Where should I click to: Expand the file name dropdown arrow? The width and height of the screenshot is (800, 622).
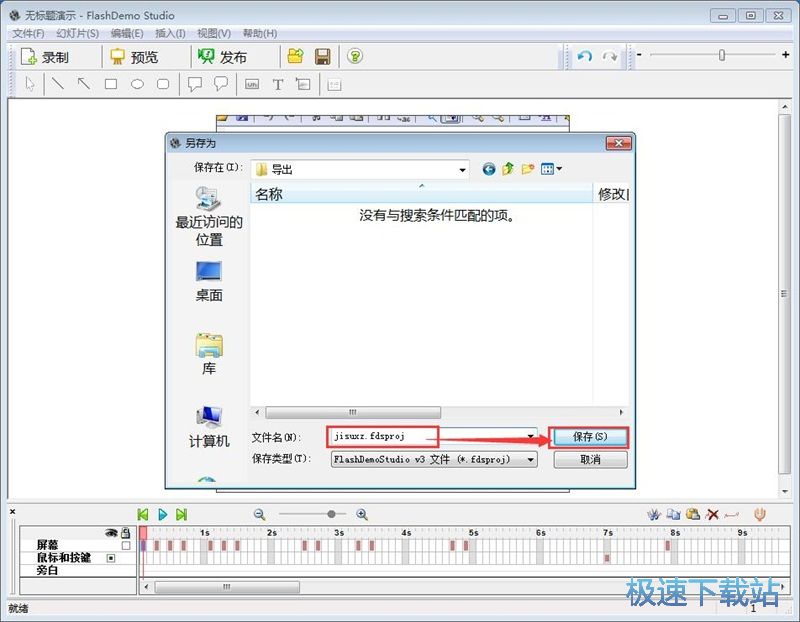tap(531, 437)
